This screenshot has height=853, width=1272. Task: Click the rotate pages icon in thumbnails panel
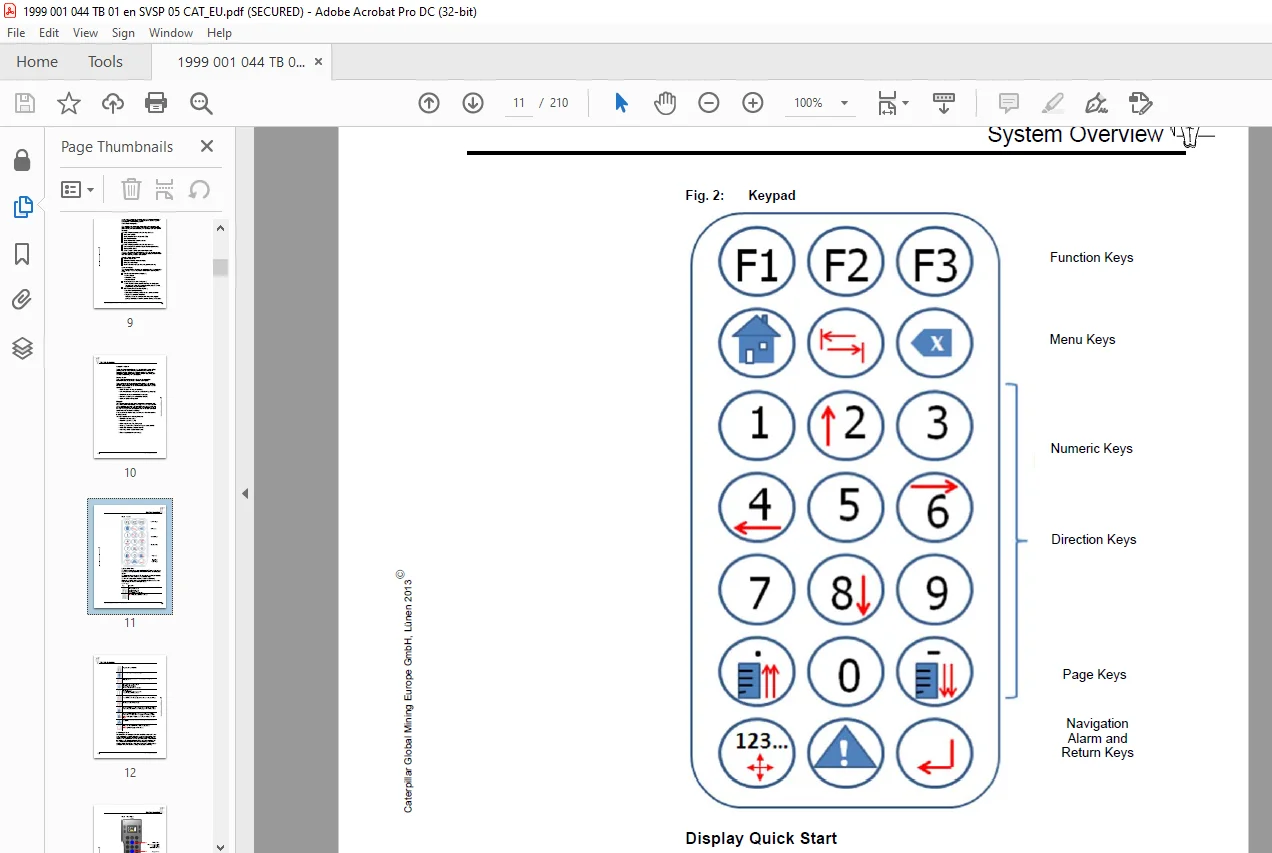point(199,189)
